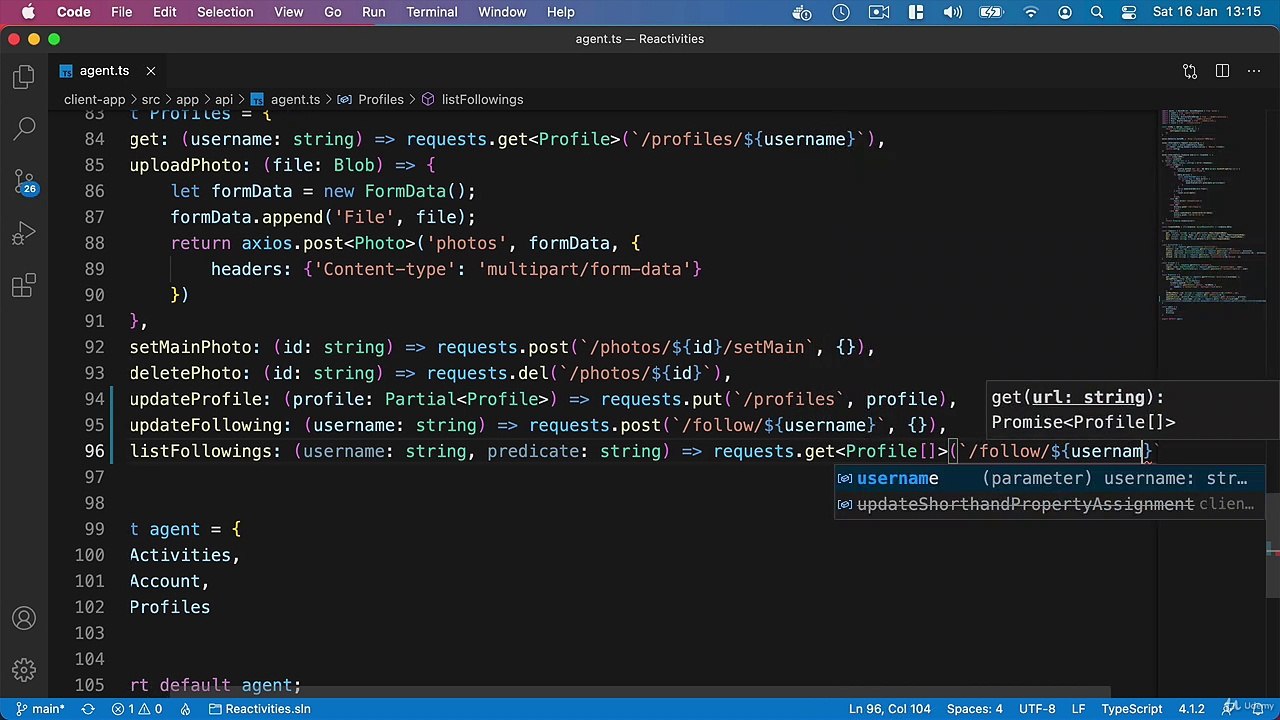Open the Manage gear menu
The height and width of the screenshot is (720, 1280).
click(x=24, y=670)
